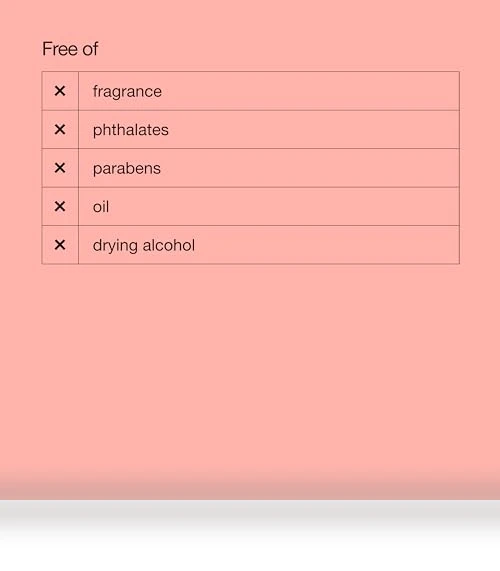Click the pink area below the table
This screenshot has height=571, width=500.
coord(250,364)
